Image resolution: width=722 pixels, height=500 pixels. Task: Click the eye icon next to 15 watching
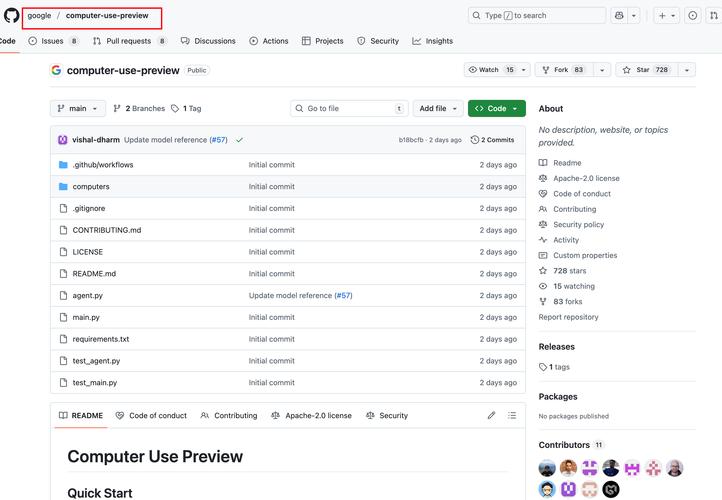tap(543, 286)
